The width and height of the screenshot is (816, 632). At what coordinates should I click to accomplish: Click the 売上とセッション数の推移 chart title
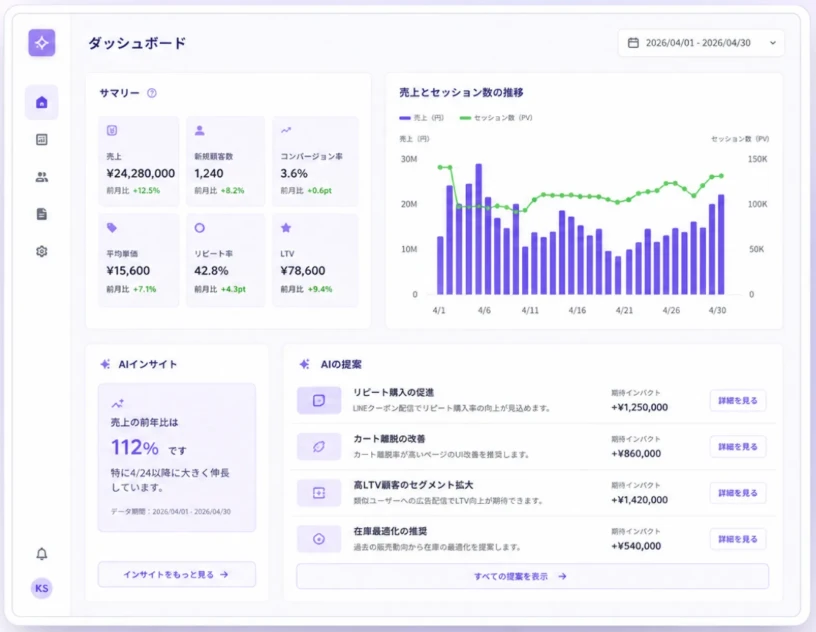coord(461,93)
